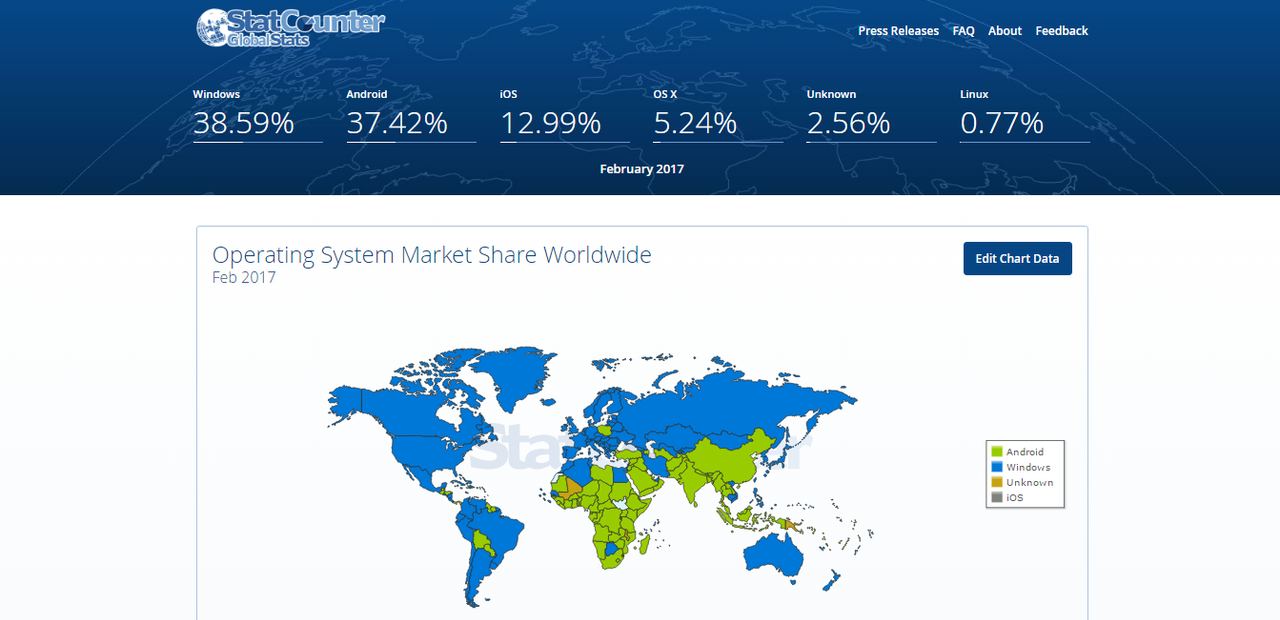This screenshot has width=1280, height=620.
Task: Click the iOS gray legend swatch
Action: tap(996, 497)
